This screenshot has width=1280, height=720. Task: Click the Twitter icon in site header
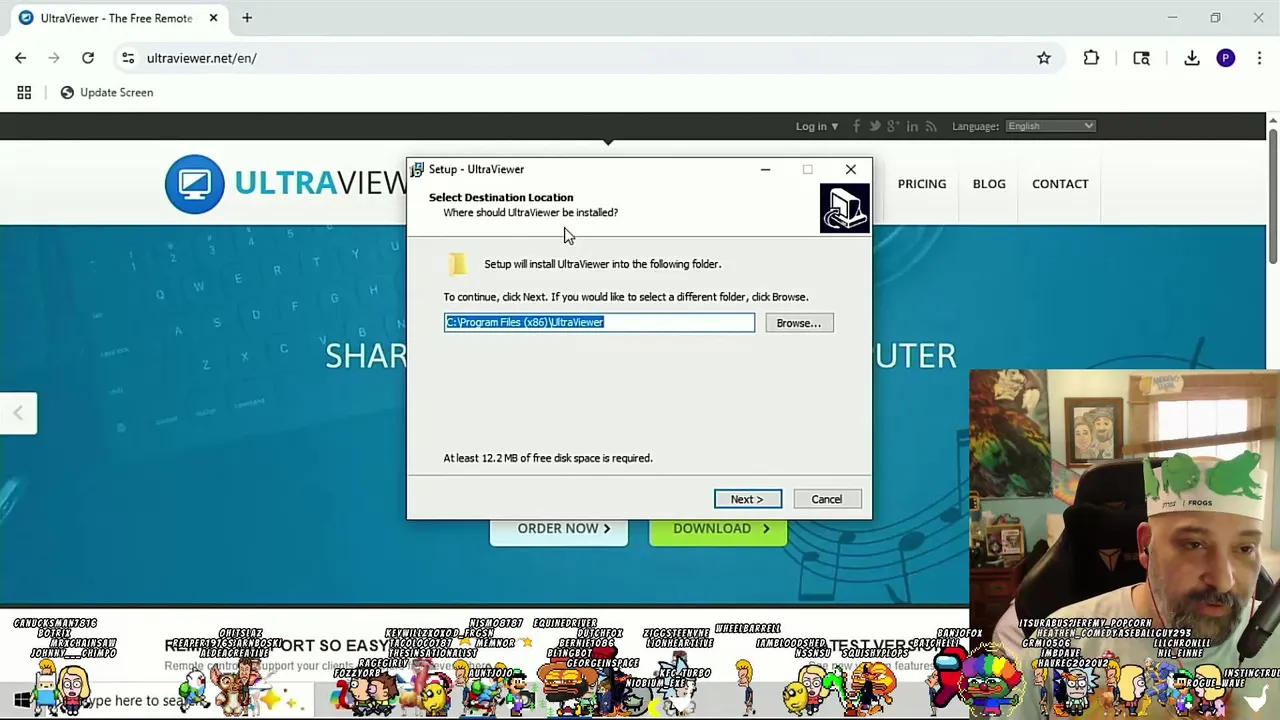click(x=875, y=126)
